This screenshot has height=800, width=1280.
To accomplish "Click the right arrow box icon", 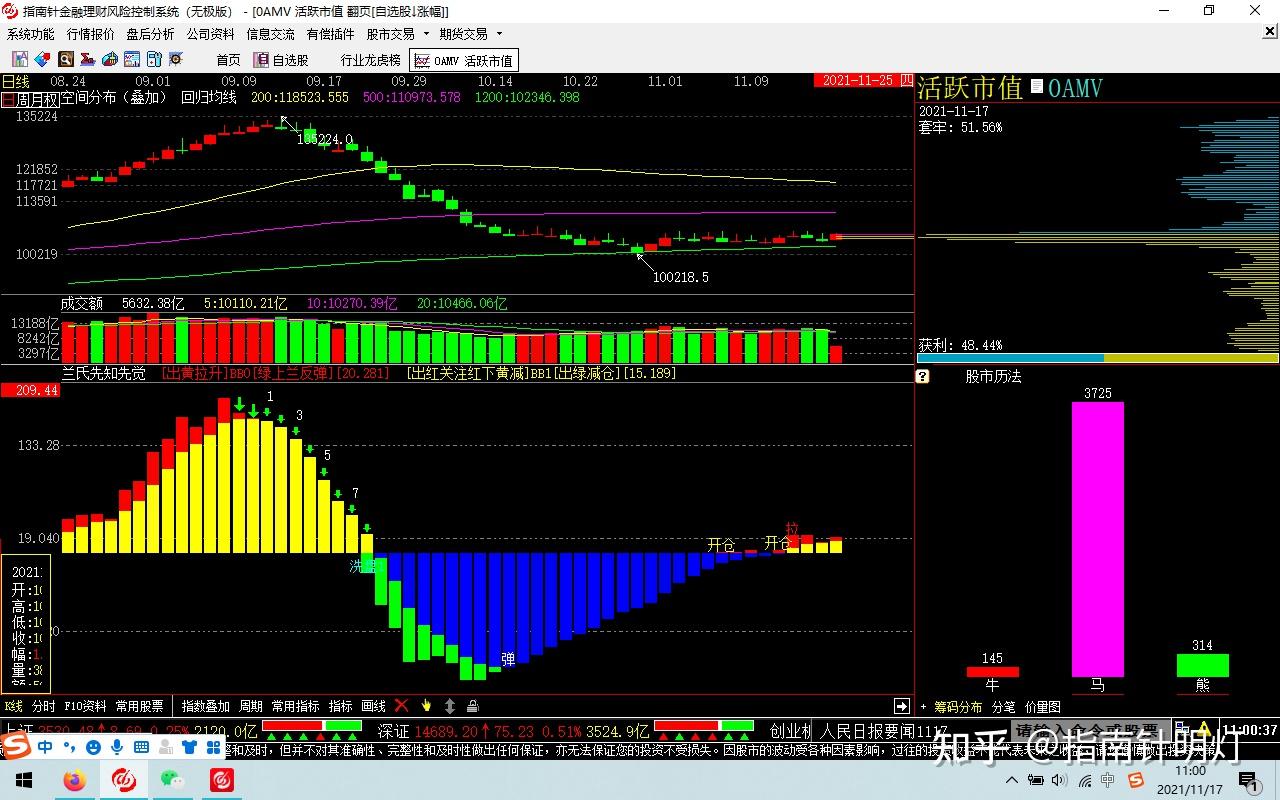I will click(x=901, y=706).
